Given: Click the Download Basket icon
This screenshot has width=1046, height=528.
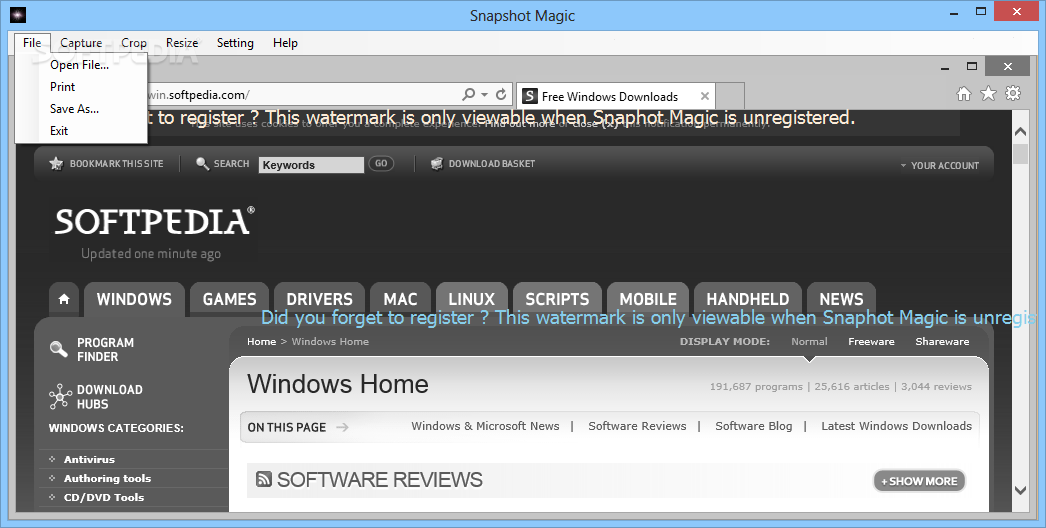Looking at the screenshot, I should click(x=437, y=164).
